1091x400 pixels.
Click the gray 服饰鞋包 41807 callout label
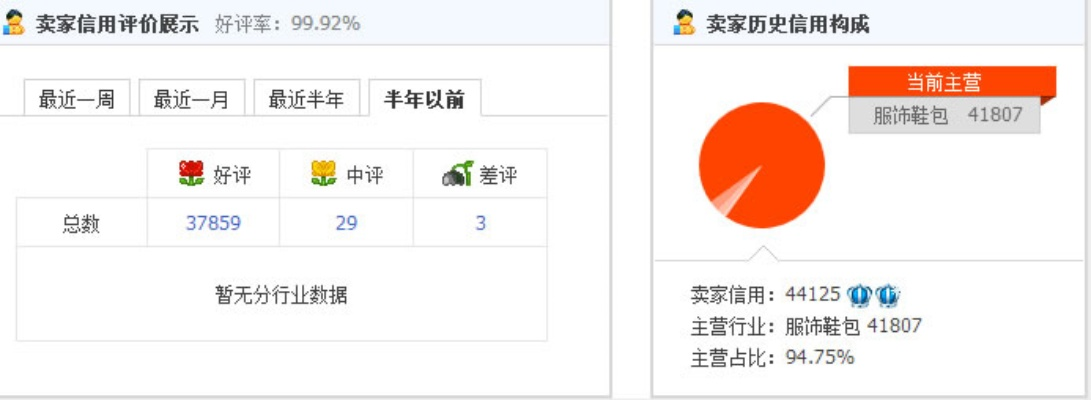click(945, 115)
